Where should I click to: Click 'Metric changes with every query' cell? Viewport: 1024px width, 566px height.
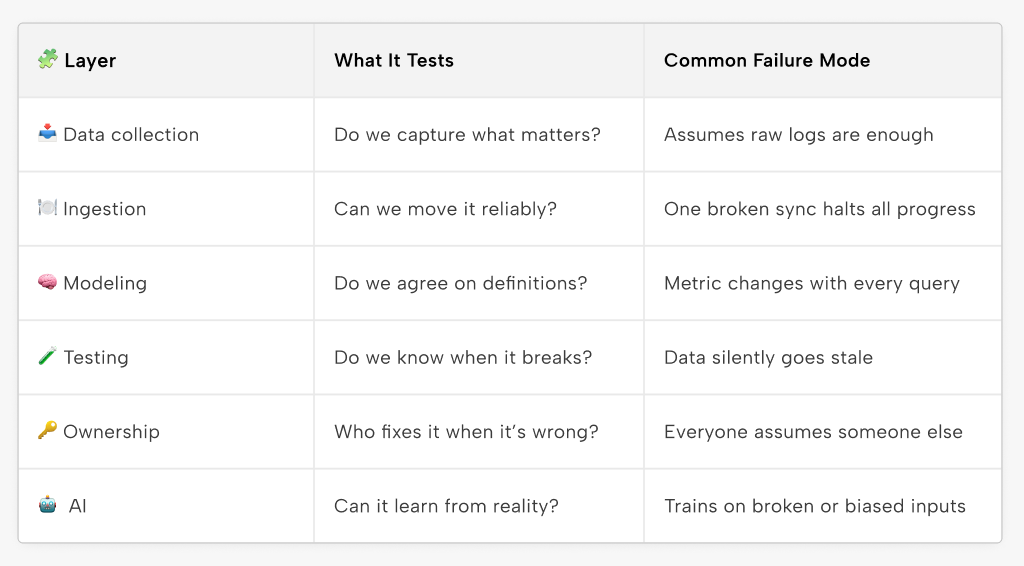tap(812, 283)
